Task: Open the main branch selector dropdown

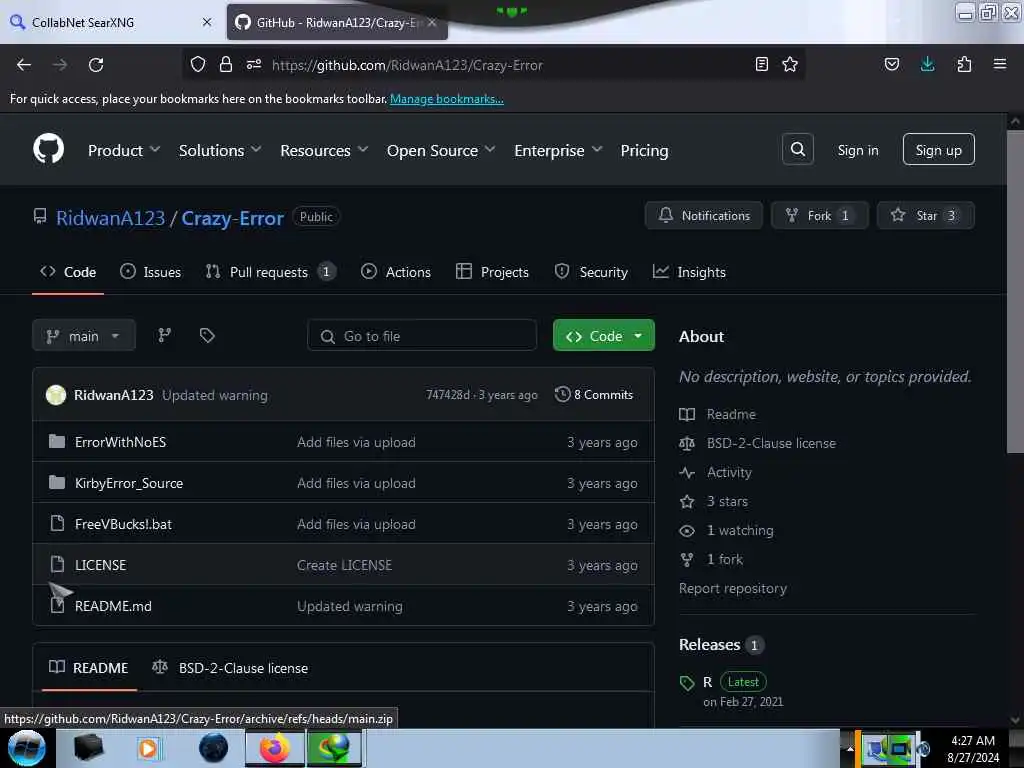Action: (84, 336)
